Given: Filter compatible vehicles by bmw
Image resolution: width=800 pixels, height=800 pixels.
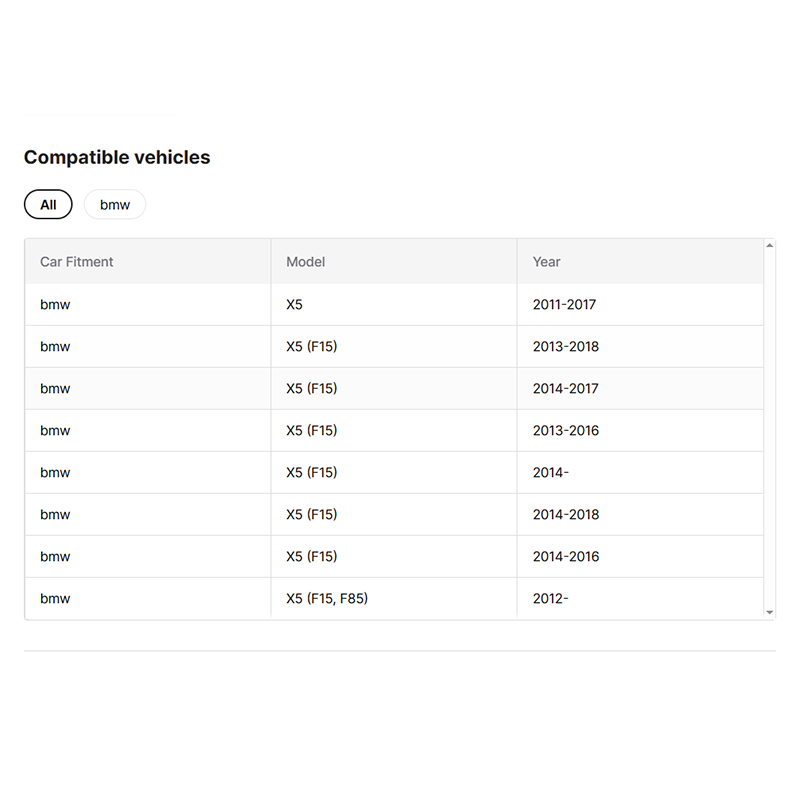Looking at the screenshot, I should click(x=115, y=205).
